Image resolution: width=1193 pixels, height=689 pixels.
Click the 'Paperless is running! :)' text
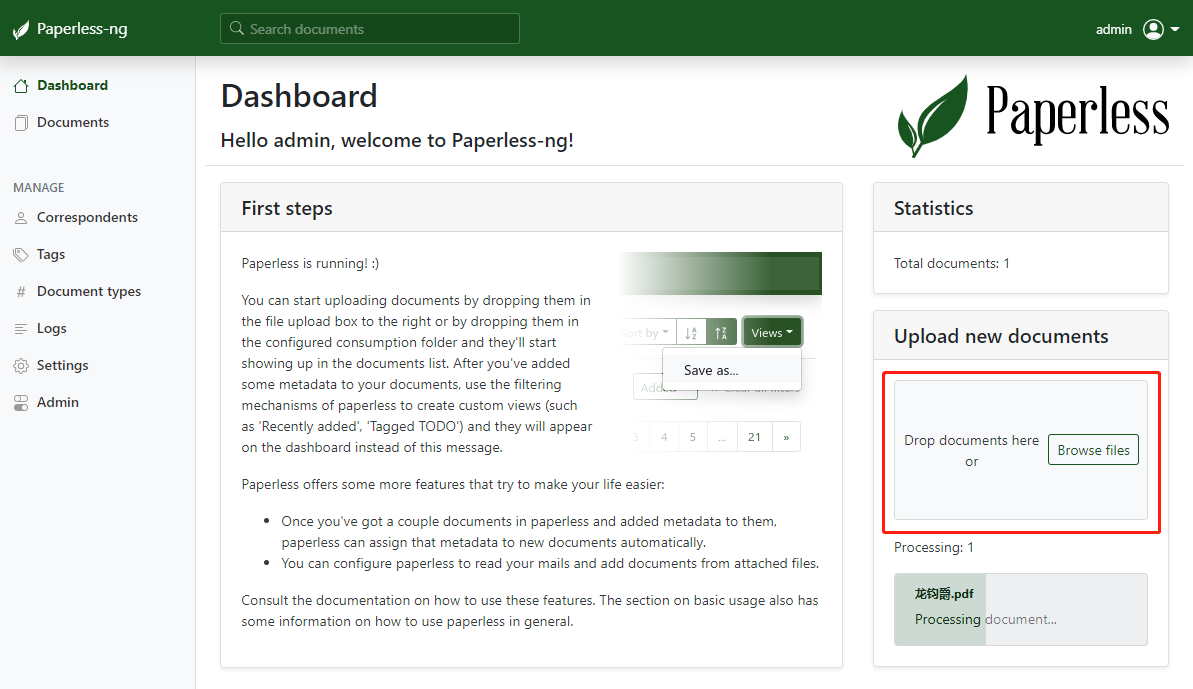click(310, 263)
